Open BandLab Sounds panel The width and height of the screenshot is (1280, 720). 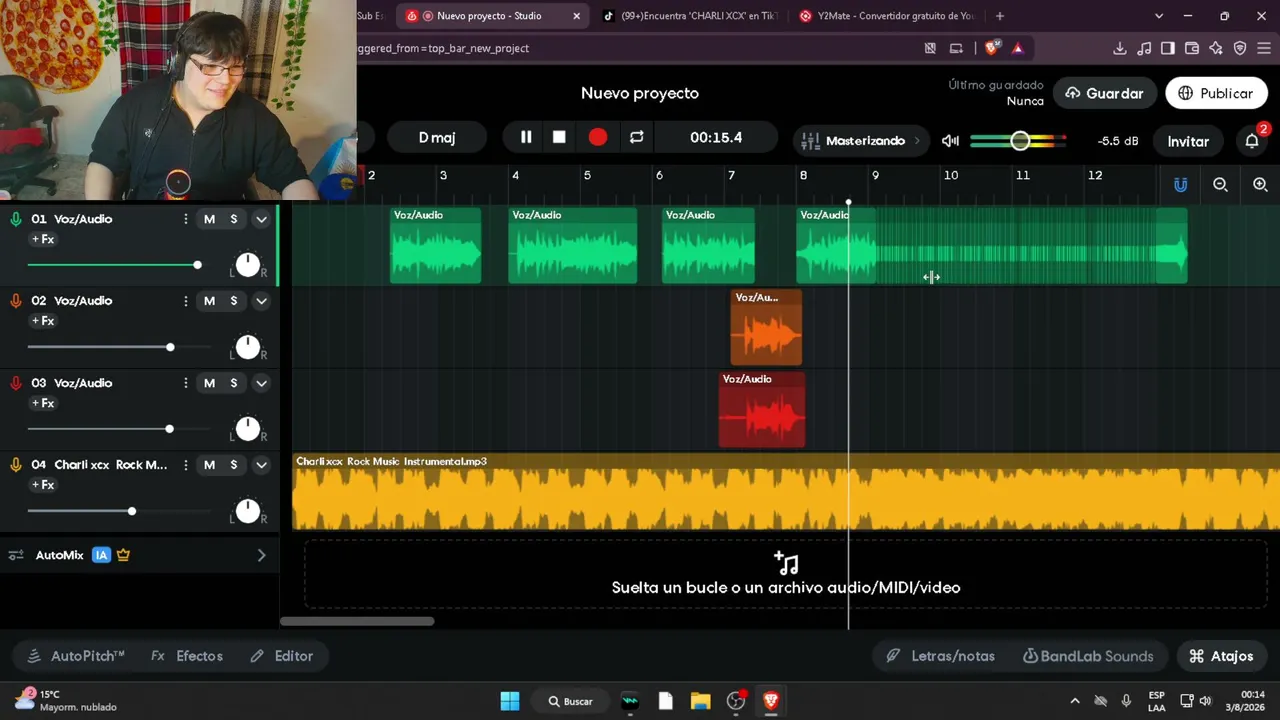coord(1088,656)
